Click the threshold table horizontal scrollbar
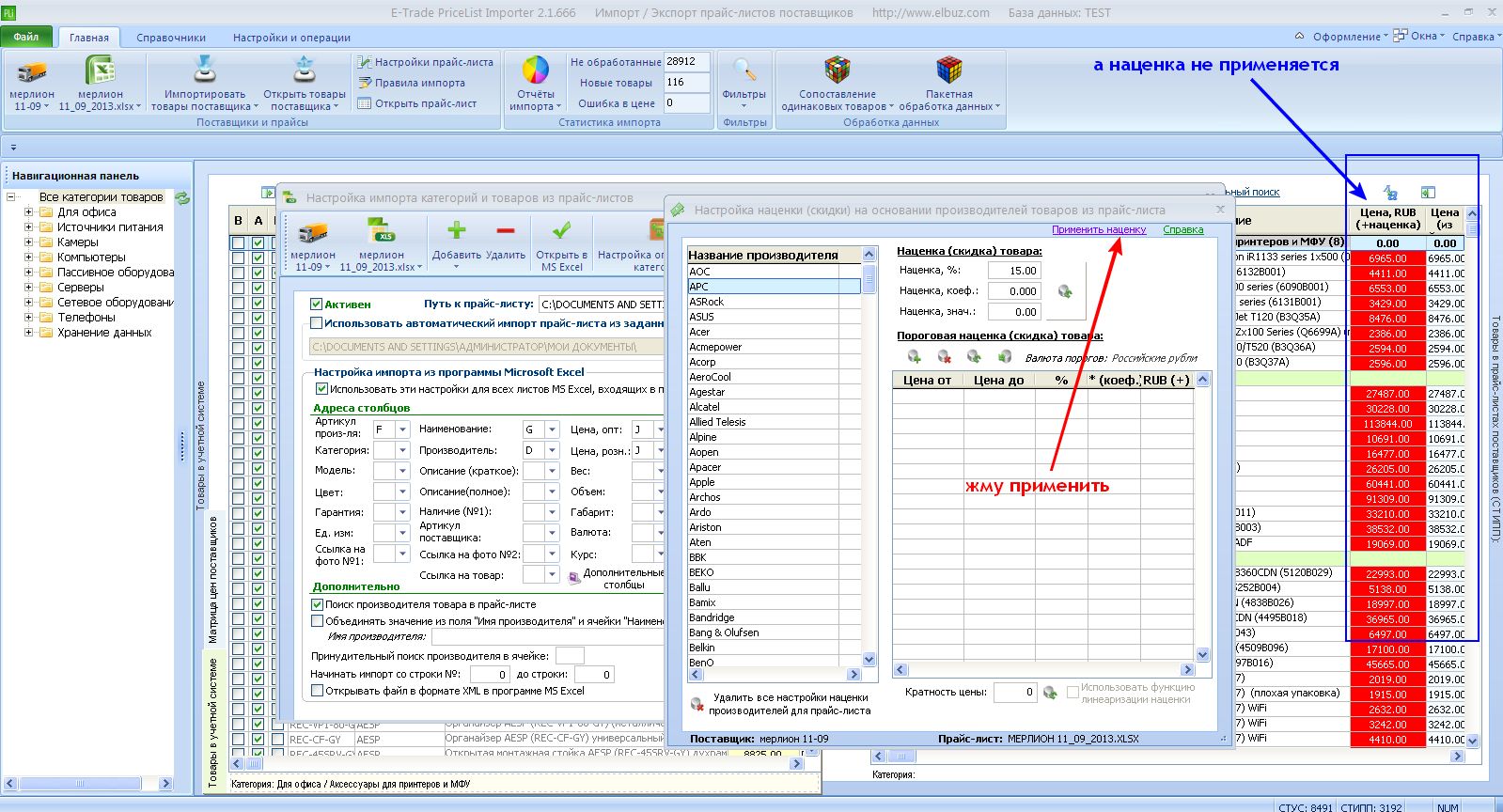1503x812 pixels. pyautogui.click(x=1043, y=670)
